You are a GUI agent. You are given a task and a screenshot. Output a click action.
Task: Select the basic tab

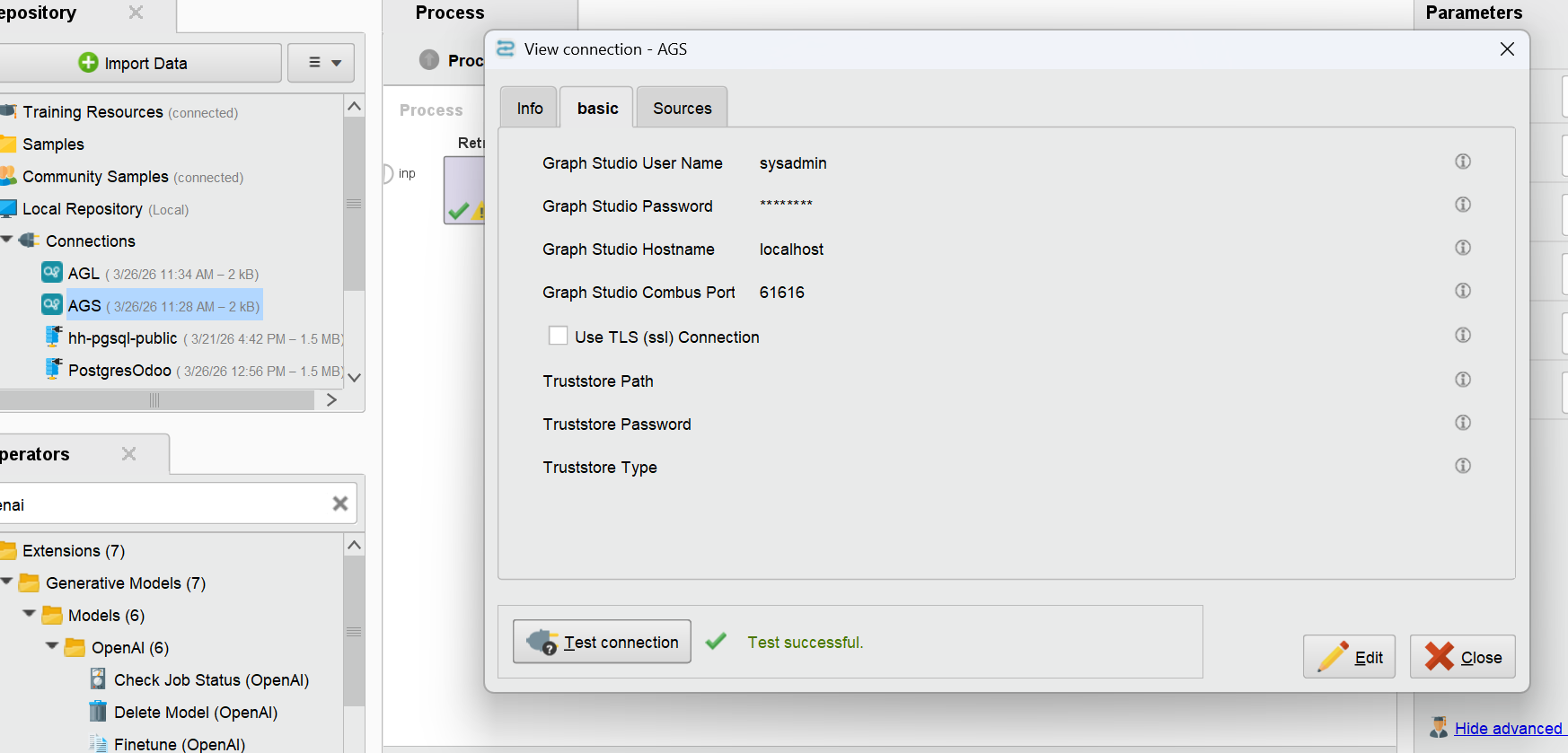click(597, 108)
